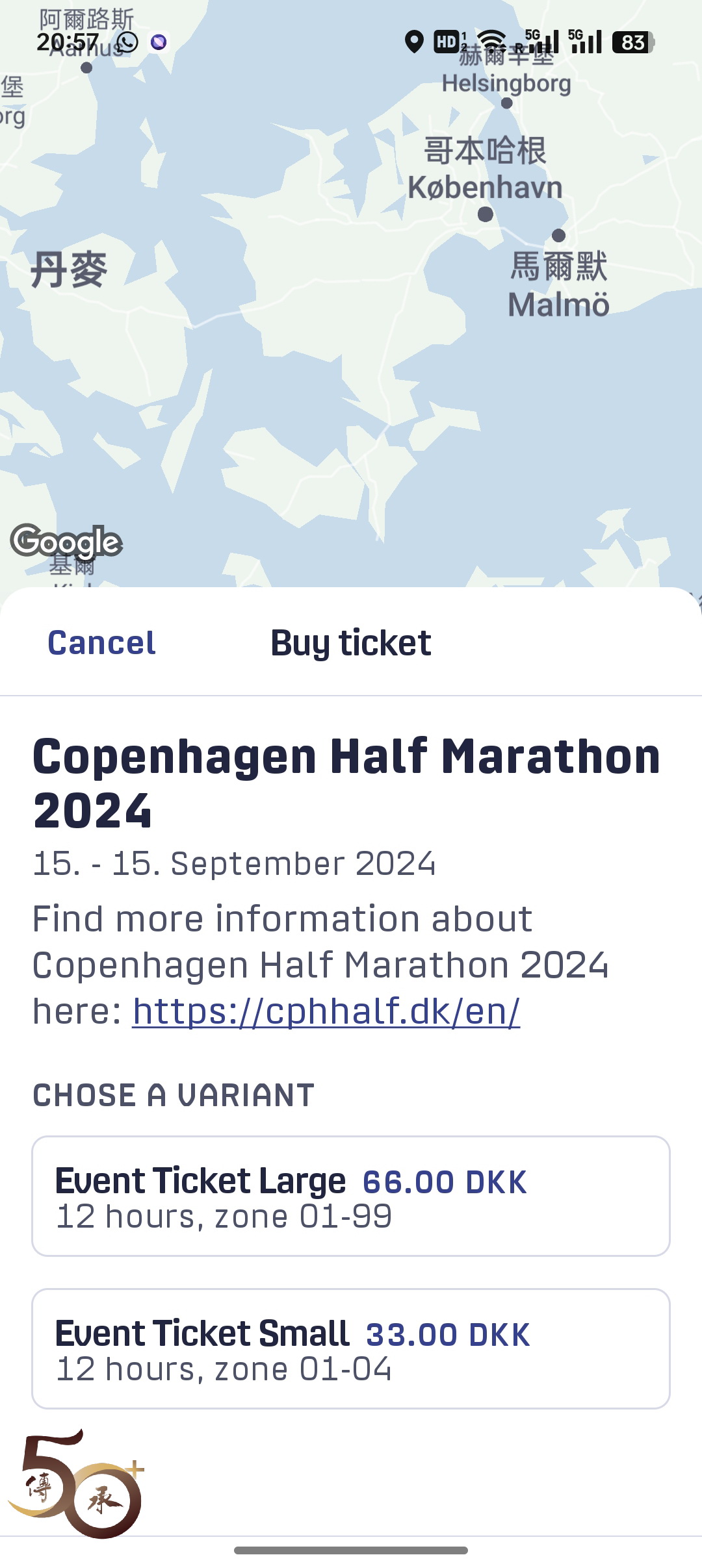Open the cphhalf.dk/en/ link

tap(326, 1011)
